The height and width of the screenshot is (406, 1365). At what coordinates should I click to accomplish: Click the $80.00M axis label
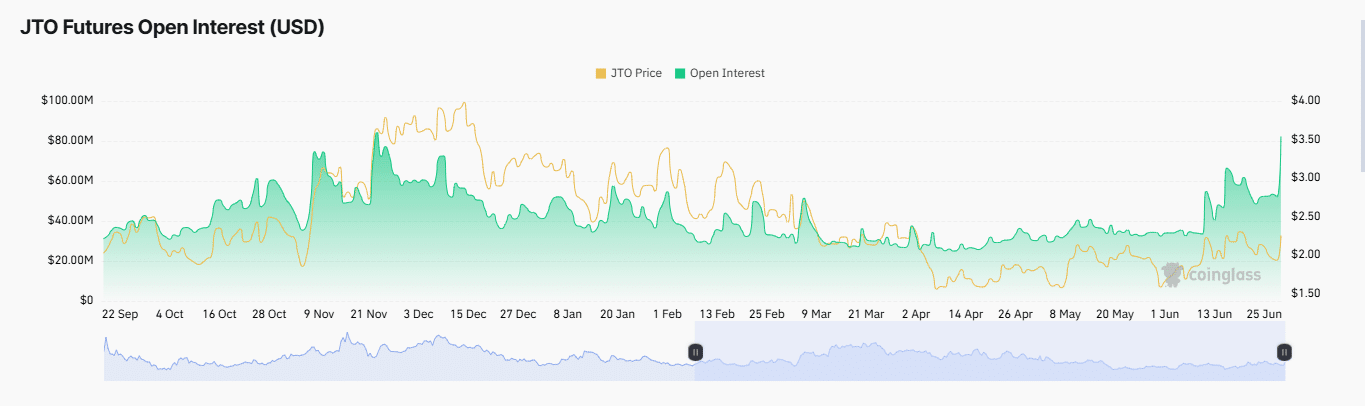[70, 140]
